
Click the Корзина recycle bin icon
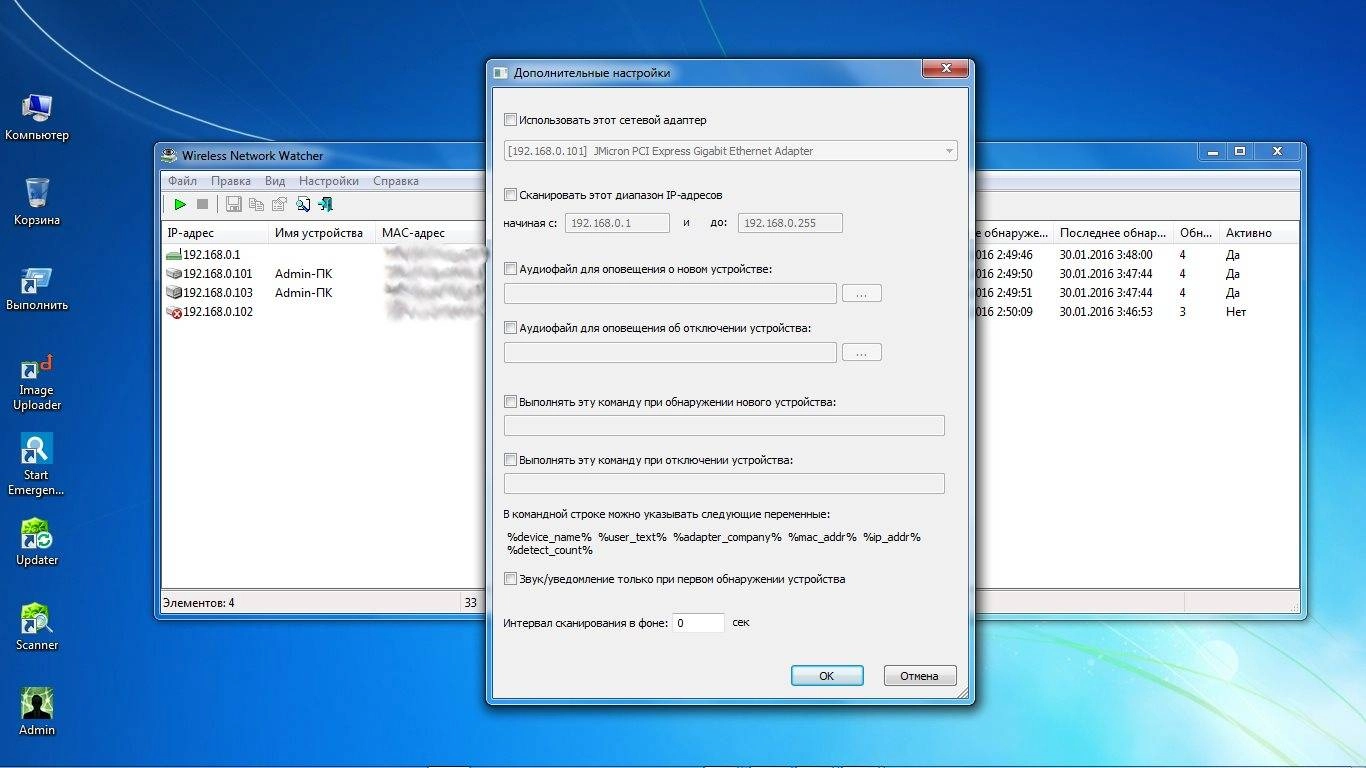coord(37,202)
